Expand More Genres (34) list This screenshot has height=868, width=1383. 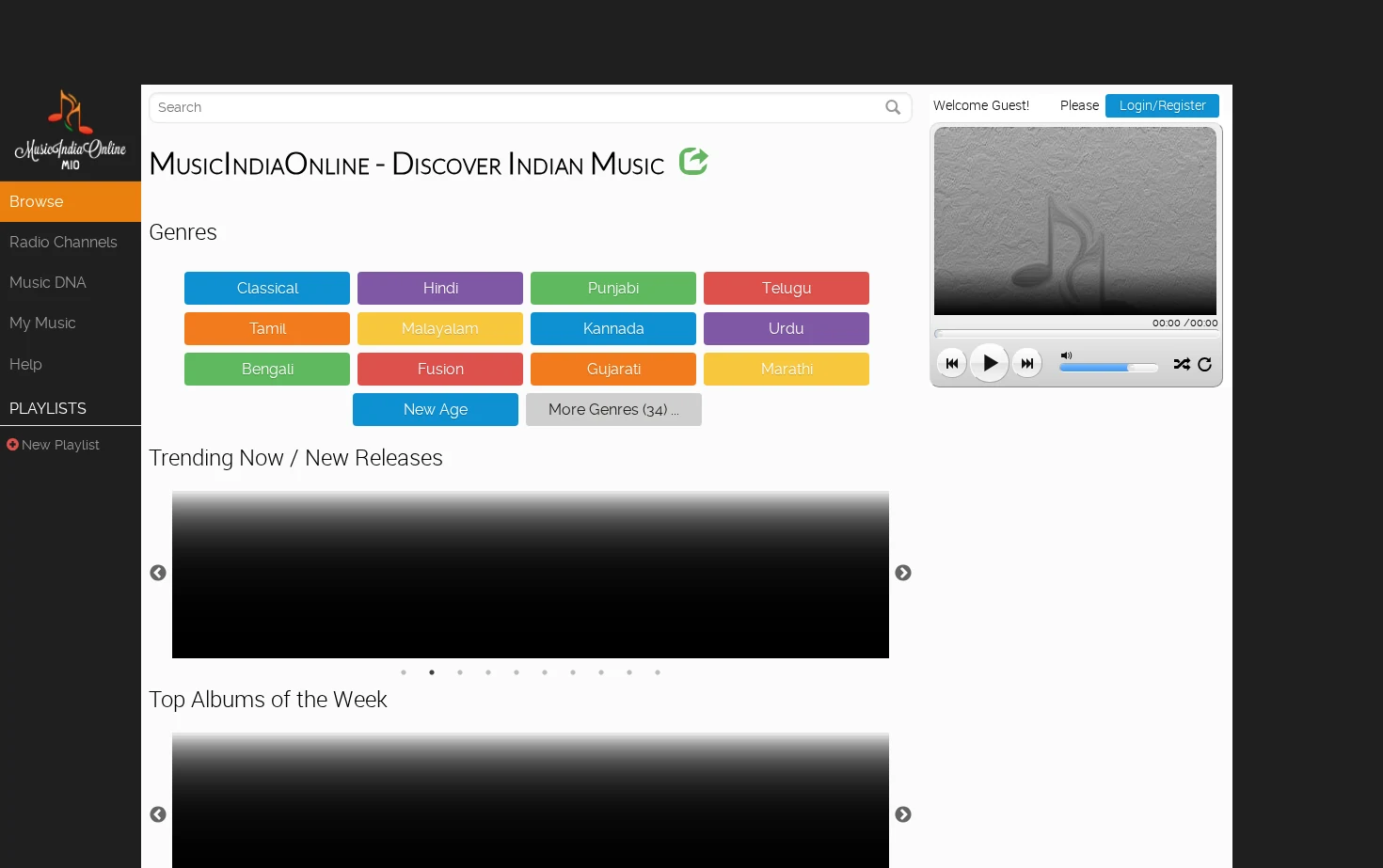click(613, 409)
